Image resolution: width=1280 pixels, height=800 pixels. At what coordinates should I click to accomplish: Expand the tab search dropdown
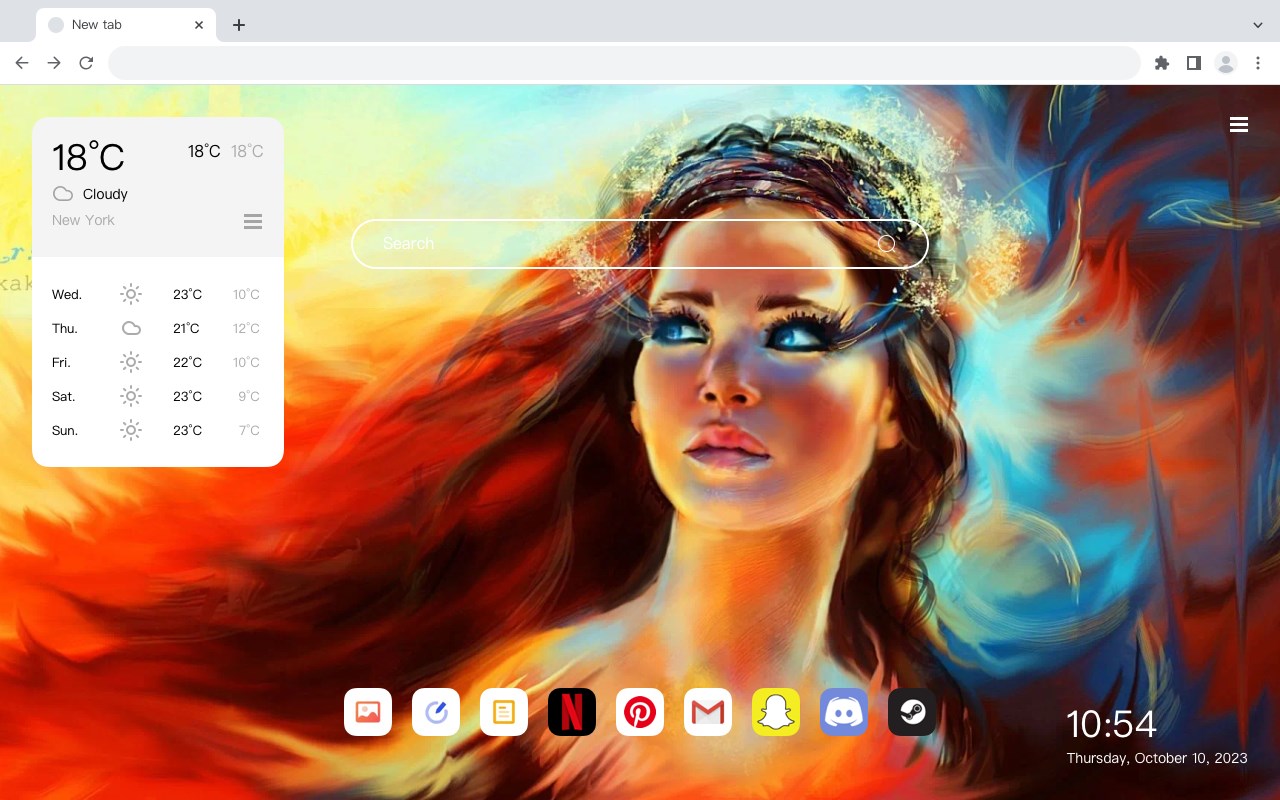click(x=1258, y=25)
